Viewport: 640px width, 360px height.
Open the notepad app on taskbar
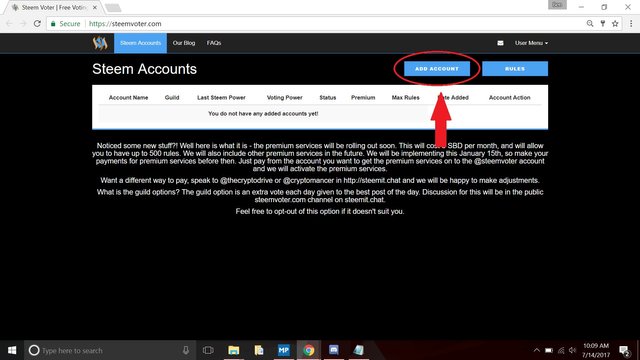(x=358, y=350)
